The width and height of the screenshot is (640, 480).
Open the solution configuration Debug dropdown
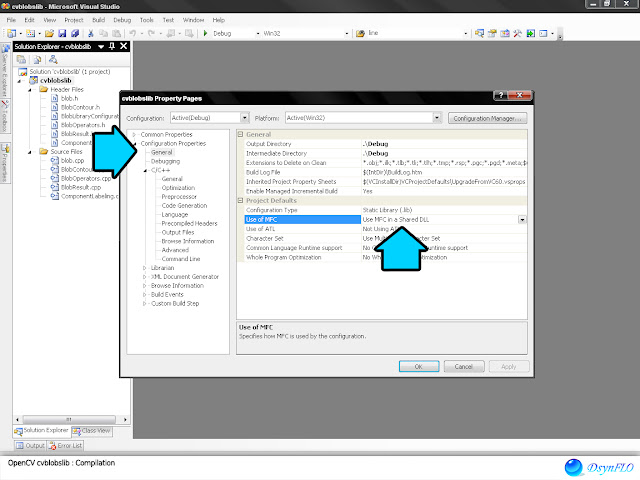258,33
